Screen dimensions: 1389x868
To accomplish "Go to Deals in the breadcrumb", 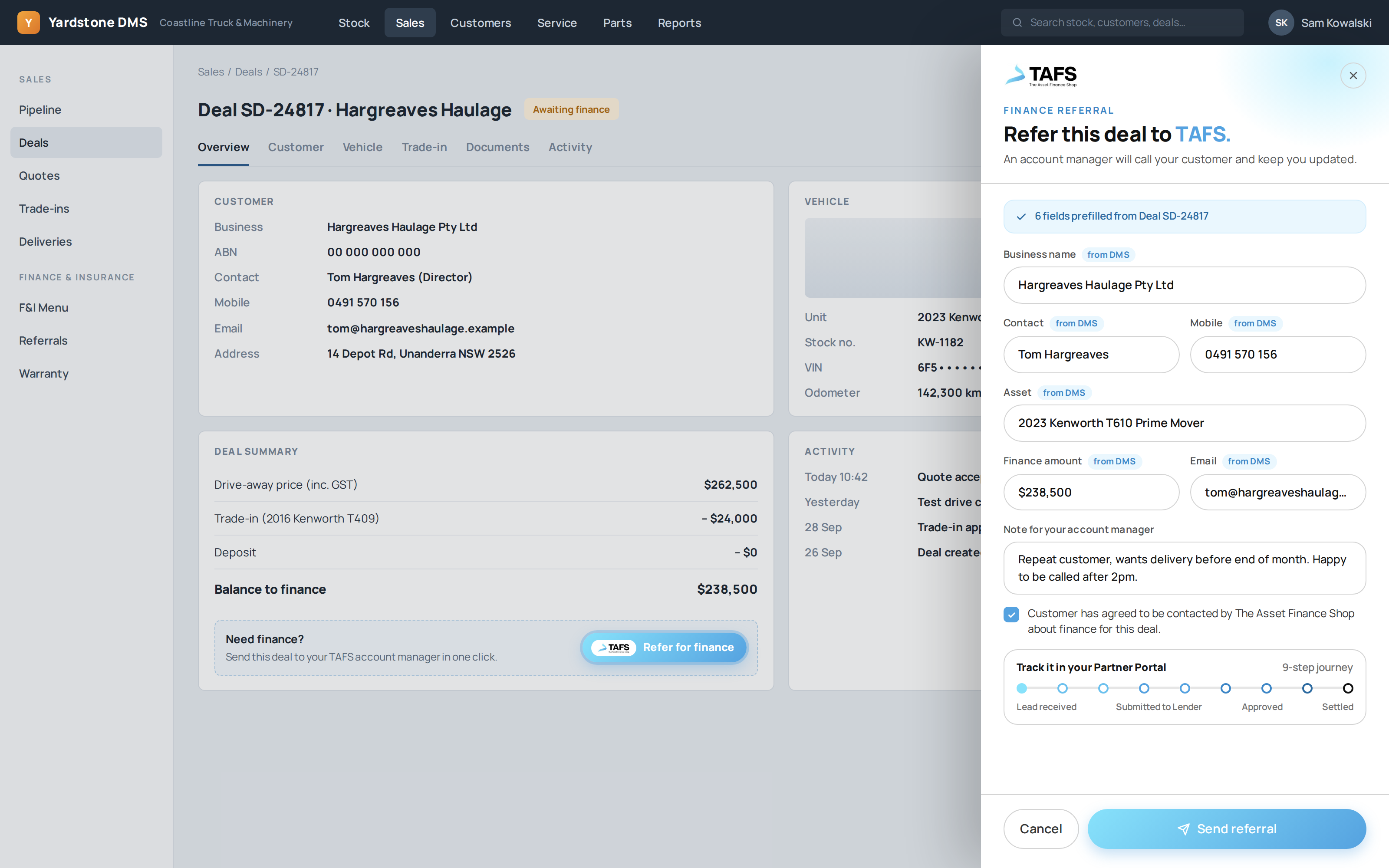I will (x=248, y=72).
